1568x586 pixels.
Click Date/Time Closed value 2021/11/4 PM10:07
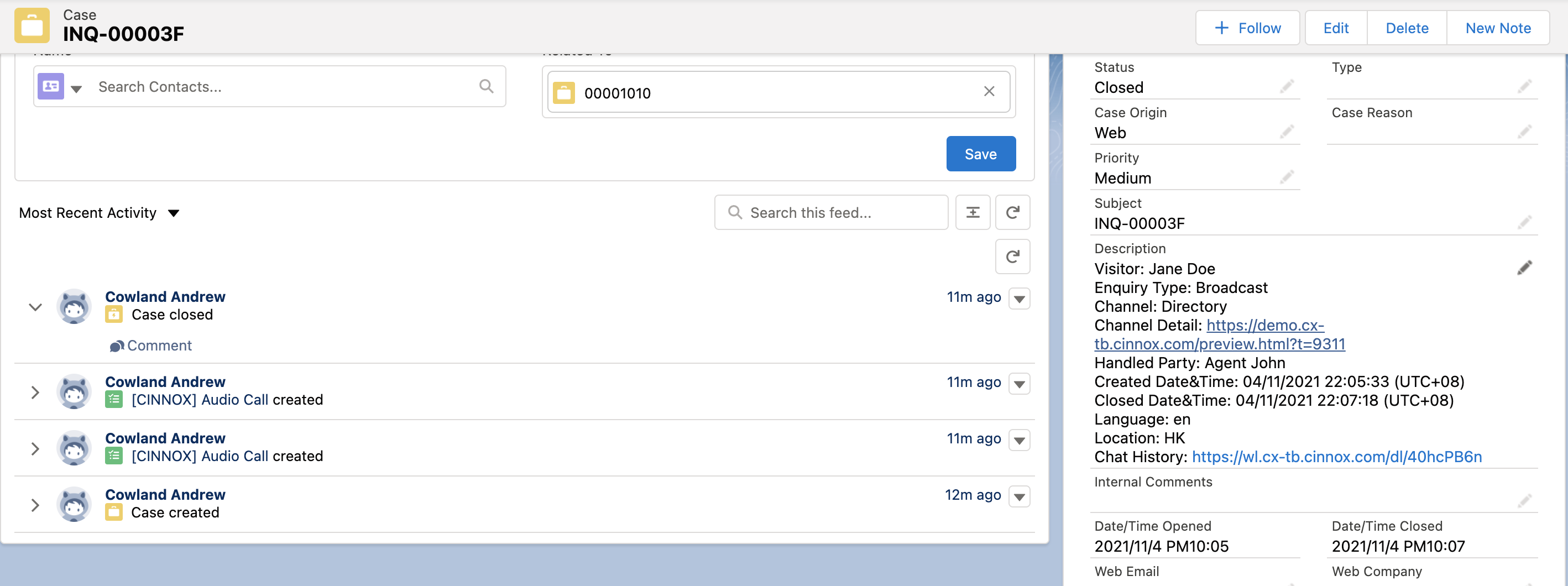1398,546
